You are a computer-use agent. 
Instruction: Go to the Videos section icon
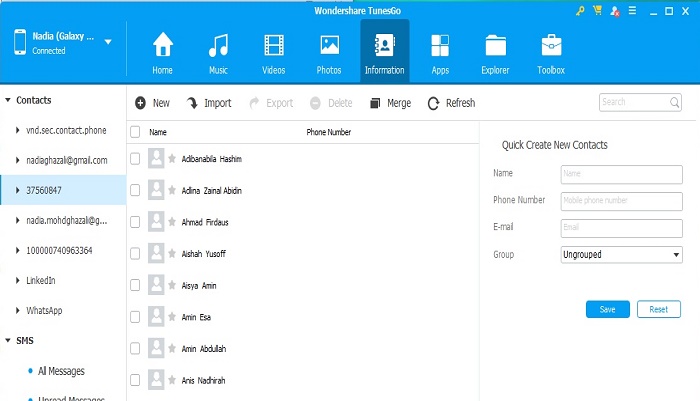click(x=273, y=46)
